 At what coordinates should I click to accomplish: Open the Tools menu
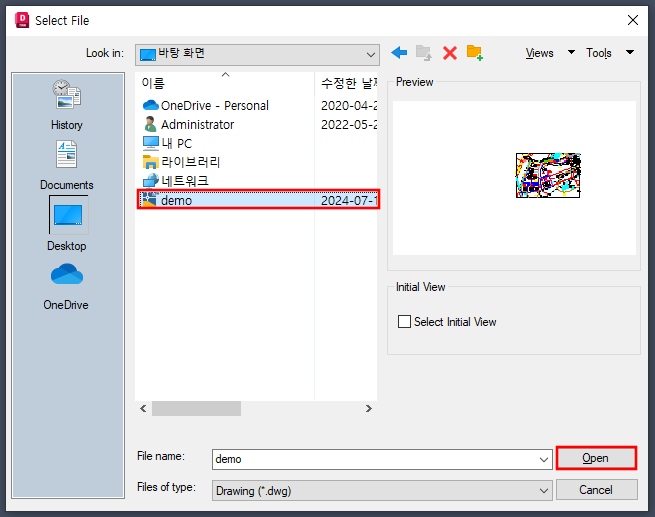click(599, 53)
